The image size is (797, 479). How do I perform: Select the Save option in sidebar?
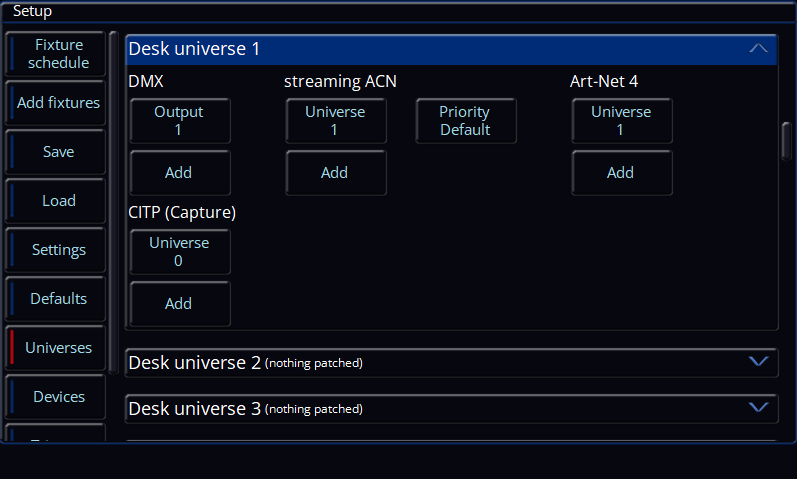[x=56, y=152]
